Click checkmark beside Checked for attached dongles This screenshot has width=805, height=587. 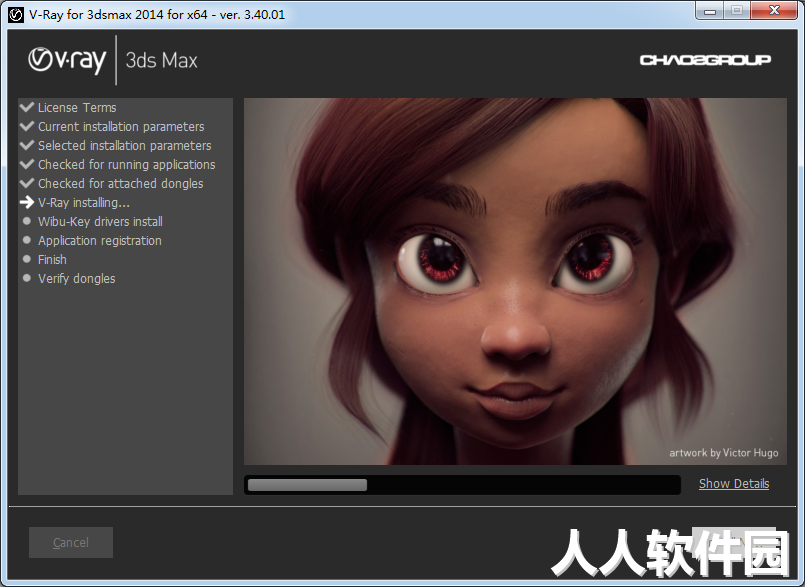pos(27,183)
